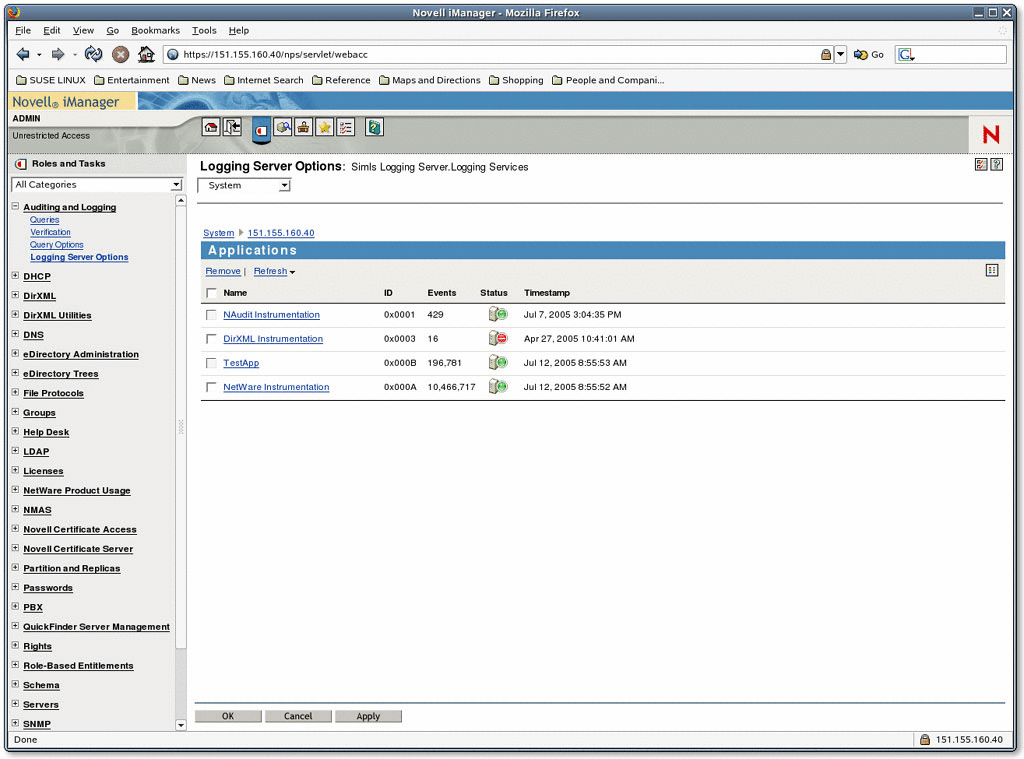Click the Configure basket toolbar icon
The width and height of the screenshot is (1024, 759).
[x=303, y=127]
